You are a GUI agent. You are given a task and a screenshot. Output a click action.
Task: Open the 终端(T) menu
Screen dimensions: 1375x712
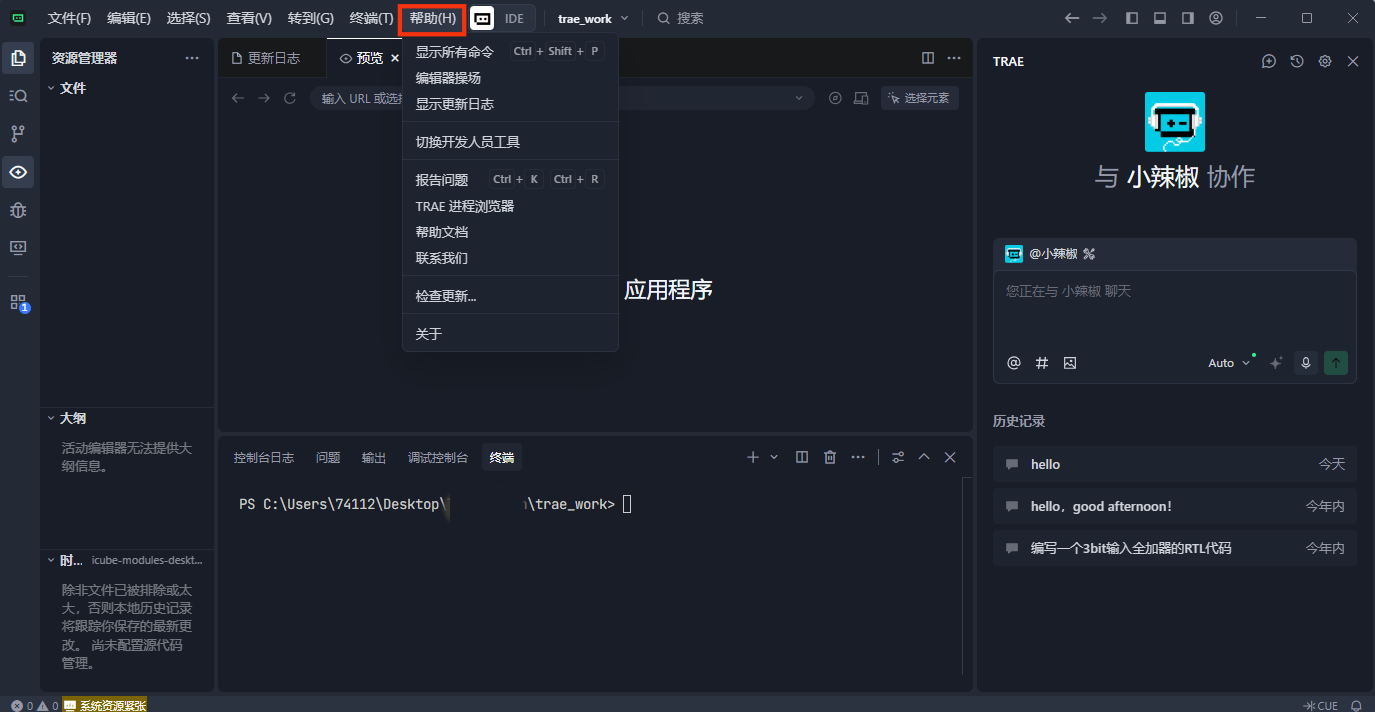(371, 18)
